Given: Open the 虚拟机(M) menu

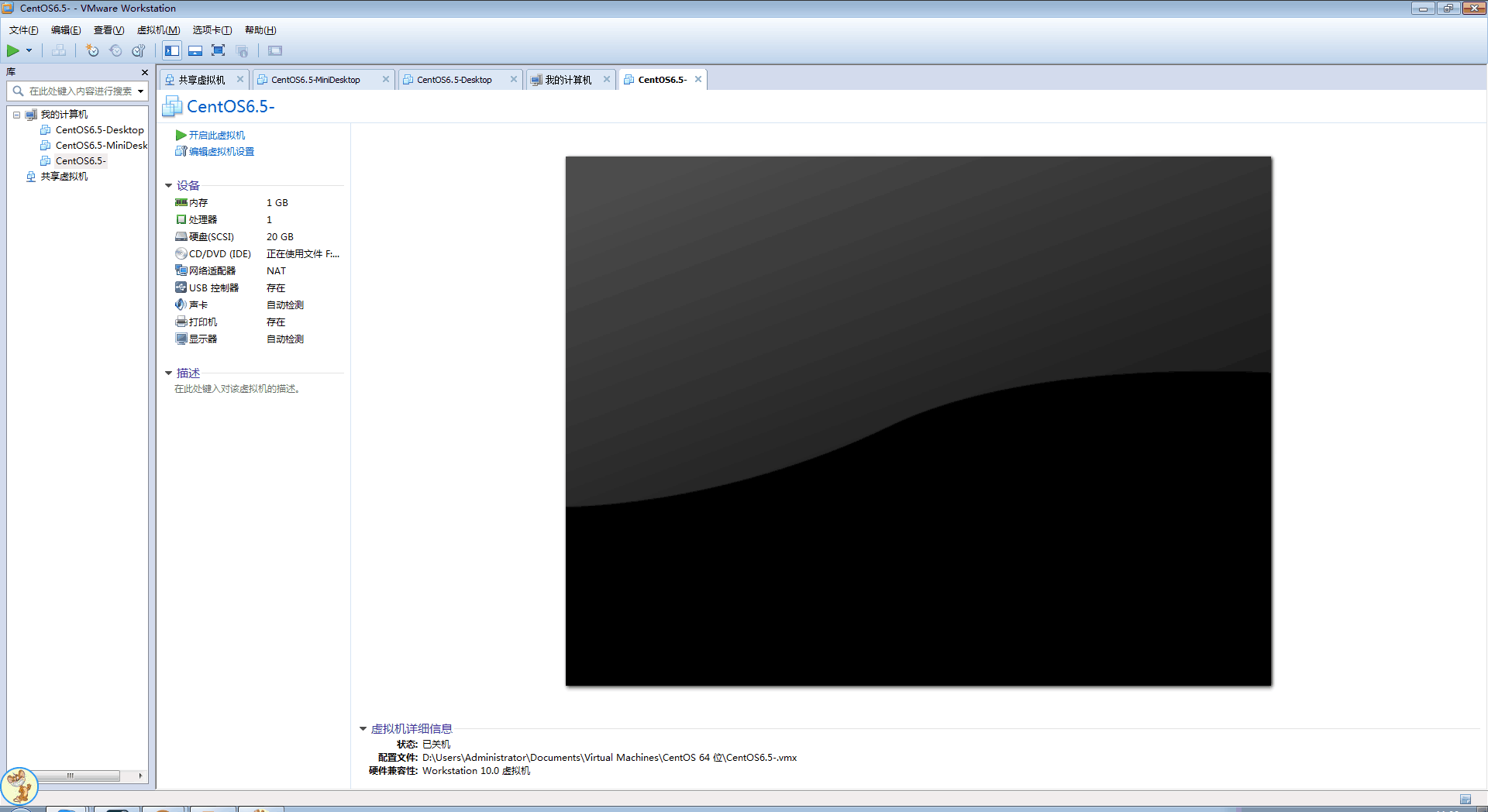Looking at the screenshot, I should (158, 30).
